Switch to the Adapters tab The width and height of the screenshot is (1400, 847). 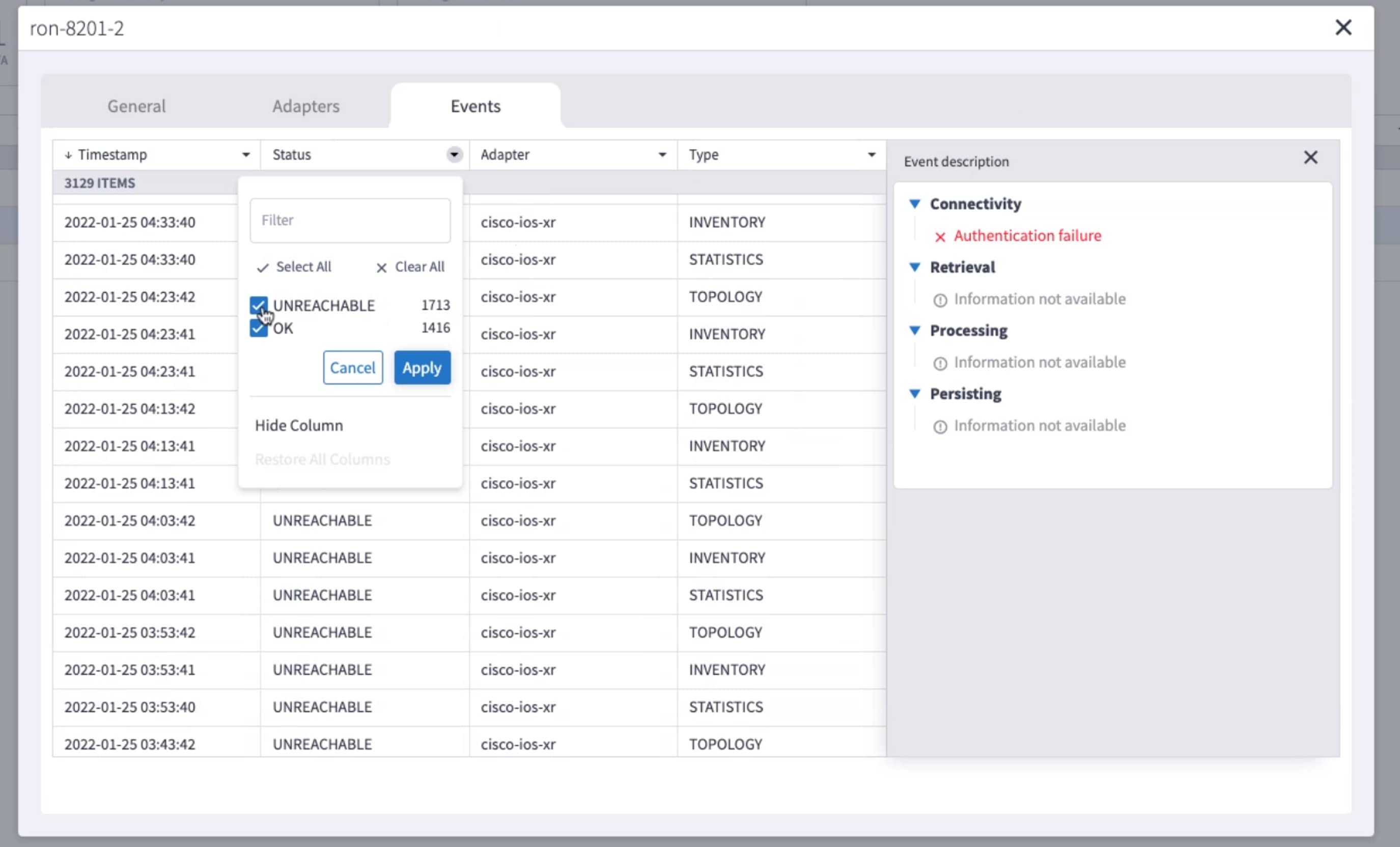[305, 106]
